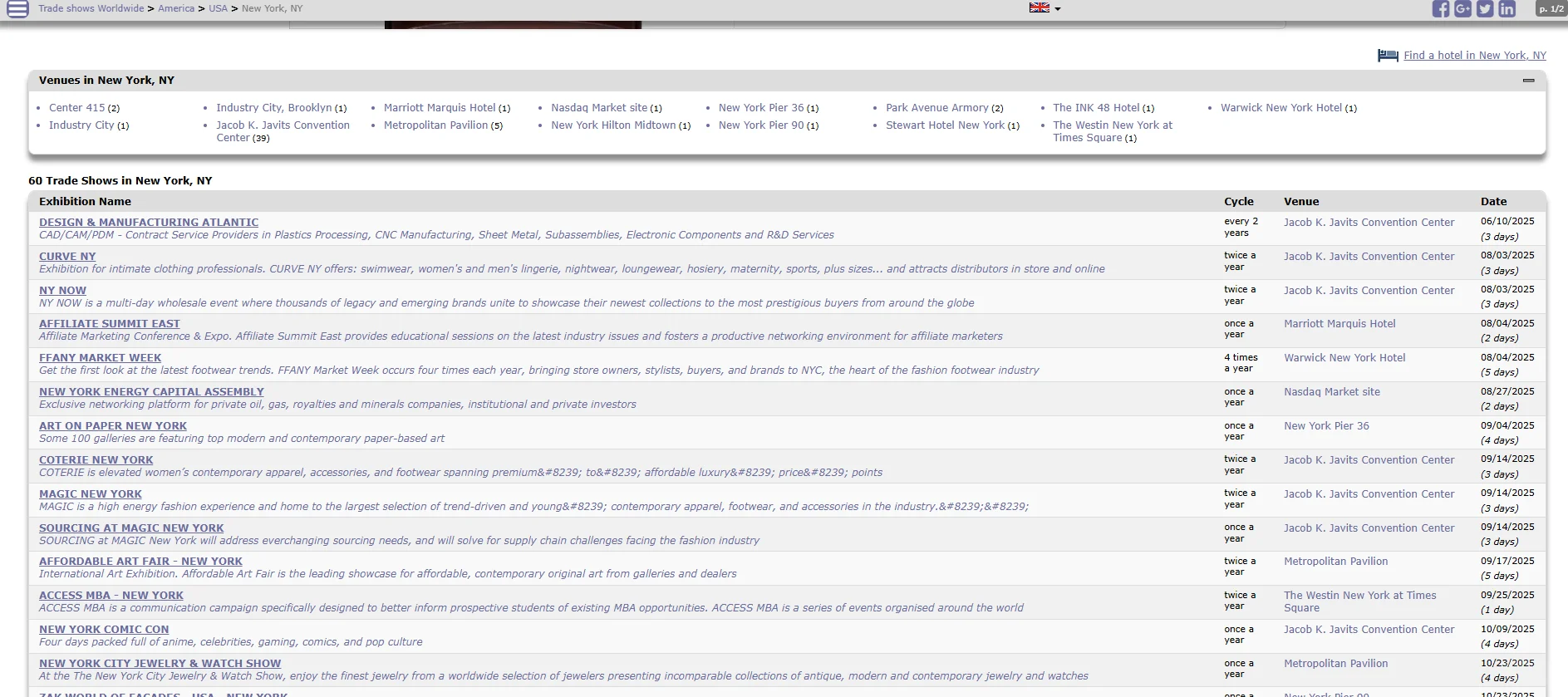Filter by Westin New York at Times Square (1)

[x=1113, y=131]
